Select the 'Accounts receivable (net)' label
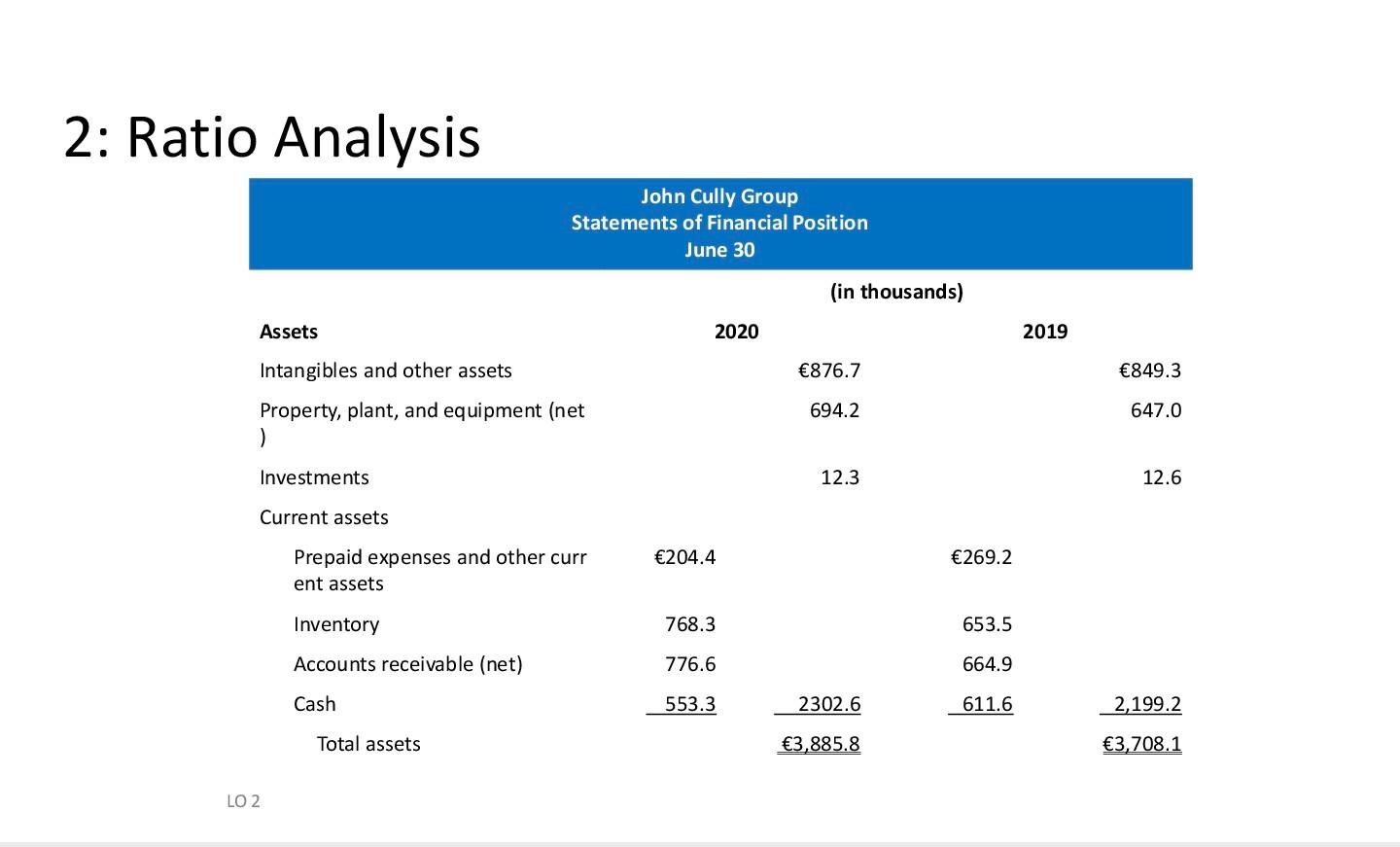The image size is (1400, 847). [408, 663]
